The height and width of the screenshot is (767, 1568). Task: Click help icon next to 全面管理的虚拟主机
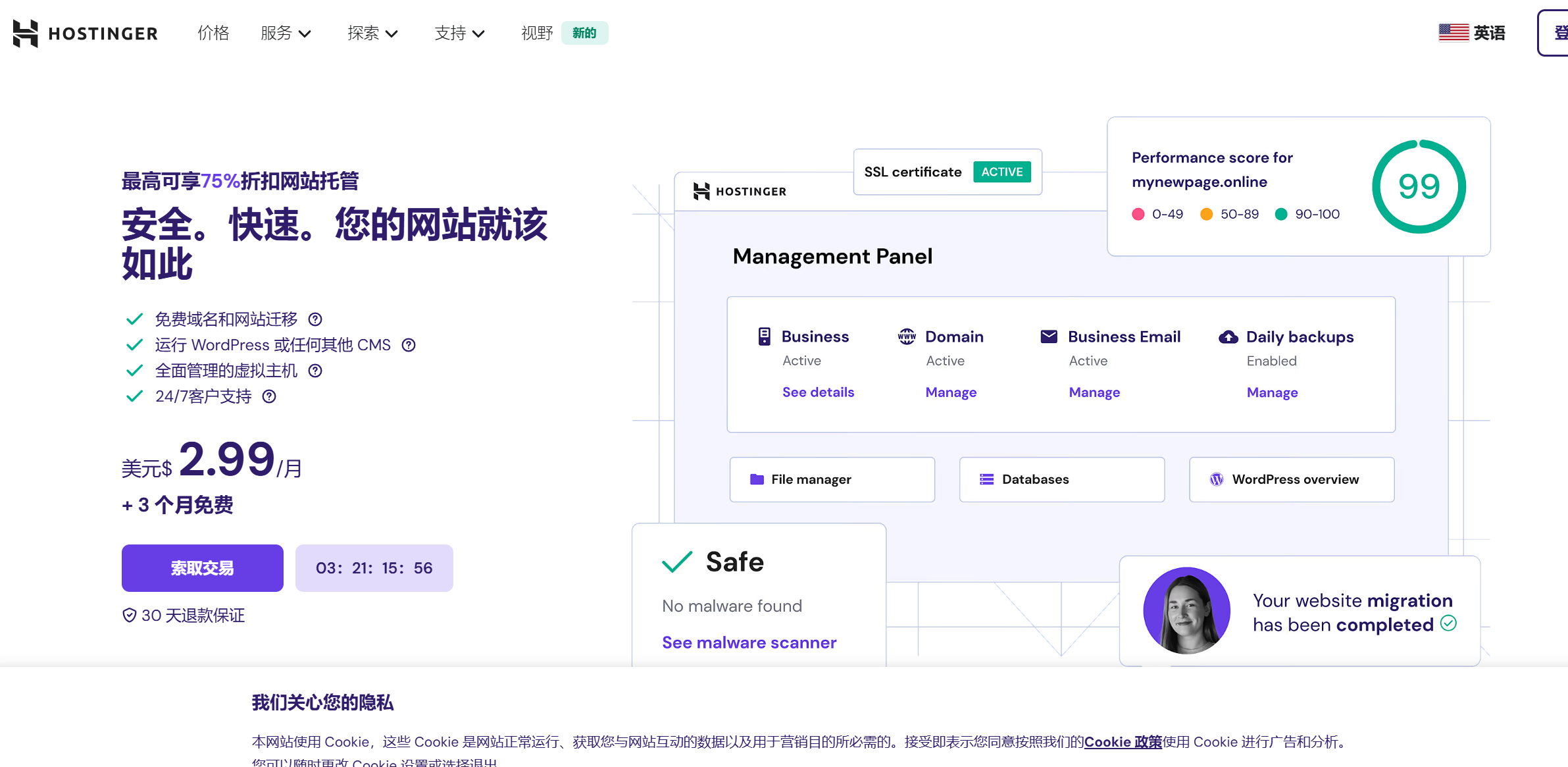315,371
